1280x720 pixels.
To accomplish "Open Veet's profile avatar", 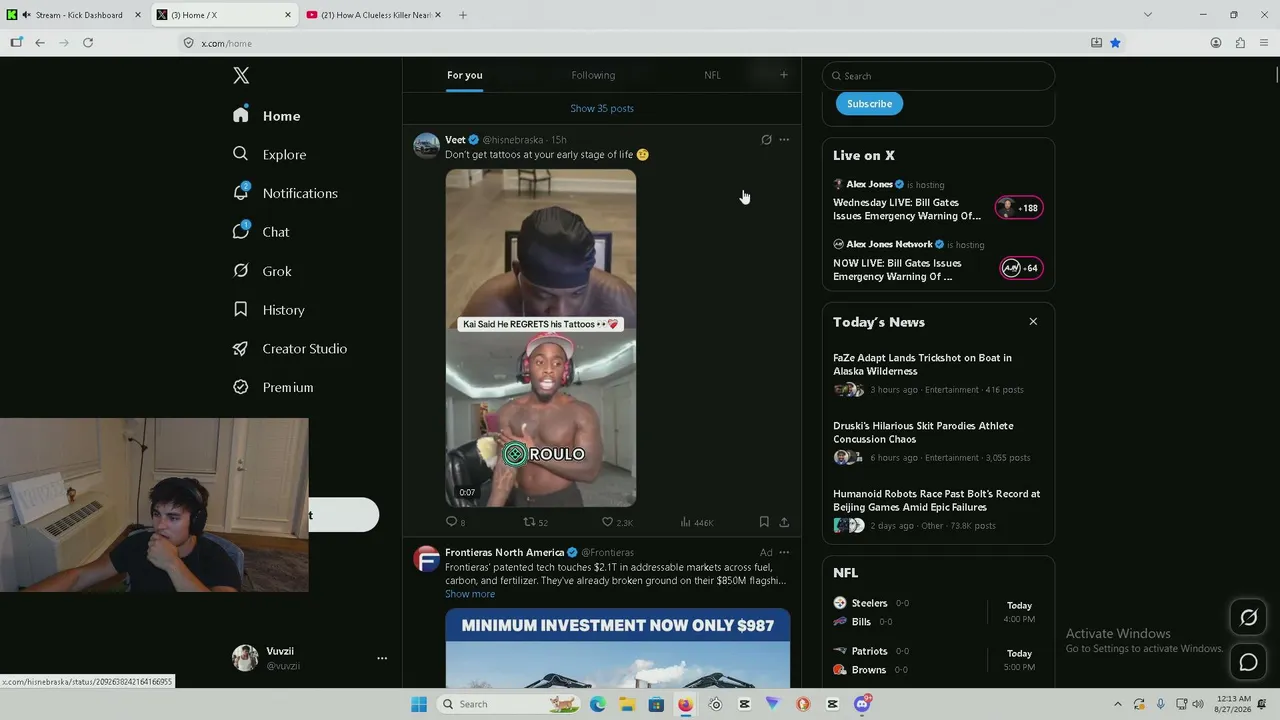I will [x=426, y=145].
